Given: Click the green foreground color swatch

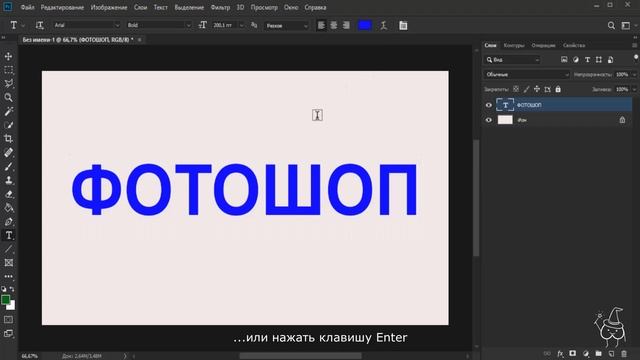Looking at the screenshot, I should click(5, 300).
